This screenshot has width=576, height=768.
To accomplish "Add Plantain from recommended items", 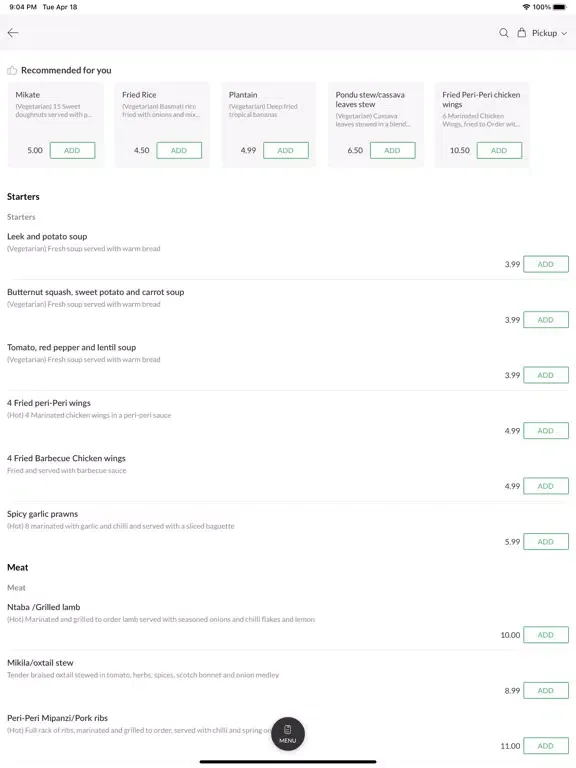I will point(286,150).
